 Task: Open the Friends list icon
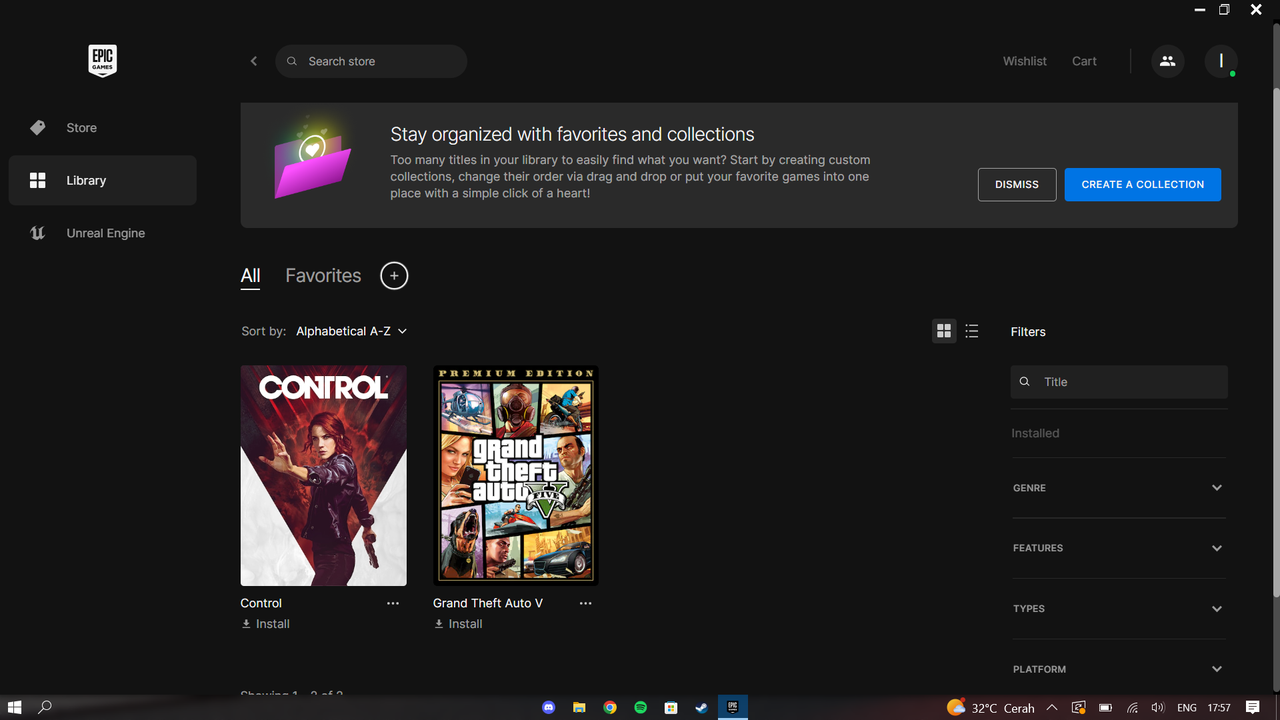(x=1167, y=61)
